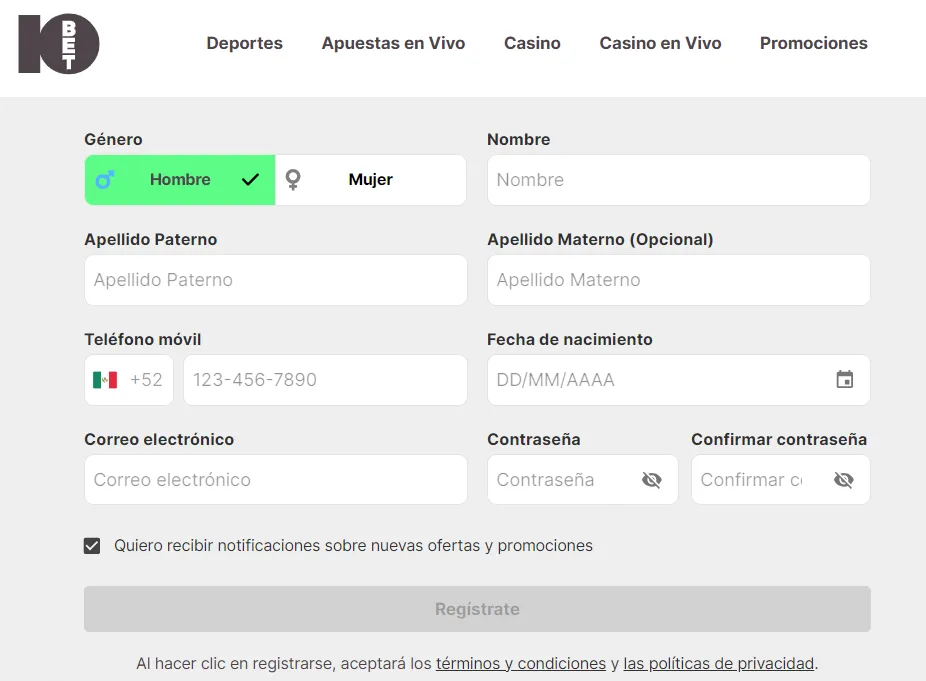The height and width of the screenshot is (681, 926).
Task: Show the Confirmar contraseña password text
Action: (844, 480)
